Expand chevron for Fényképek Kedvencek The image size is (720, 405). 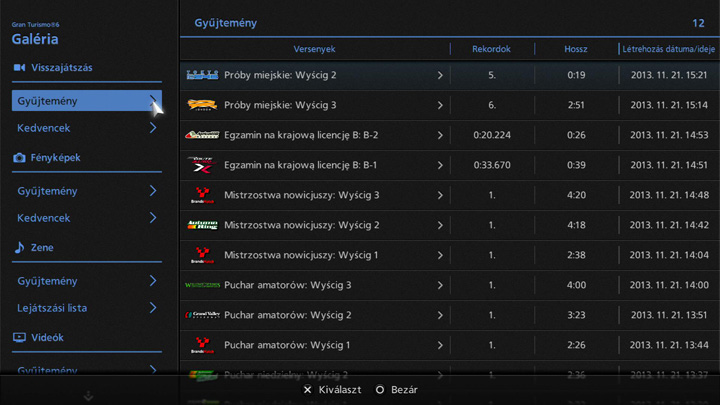[153, 218]
